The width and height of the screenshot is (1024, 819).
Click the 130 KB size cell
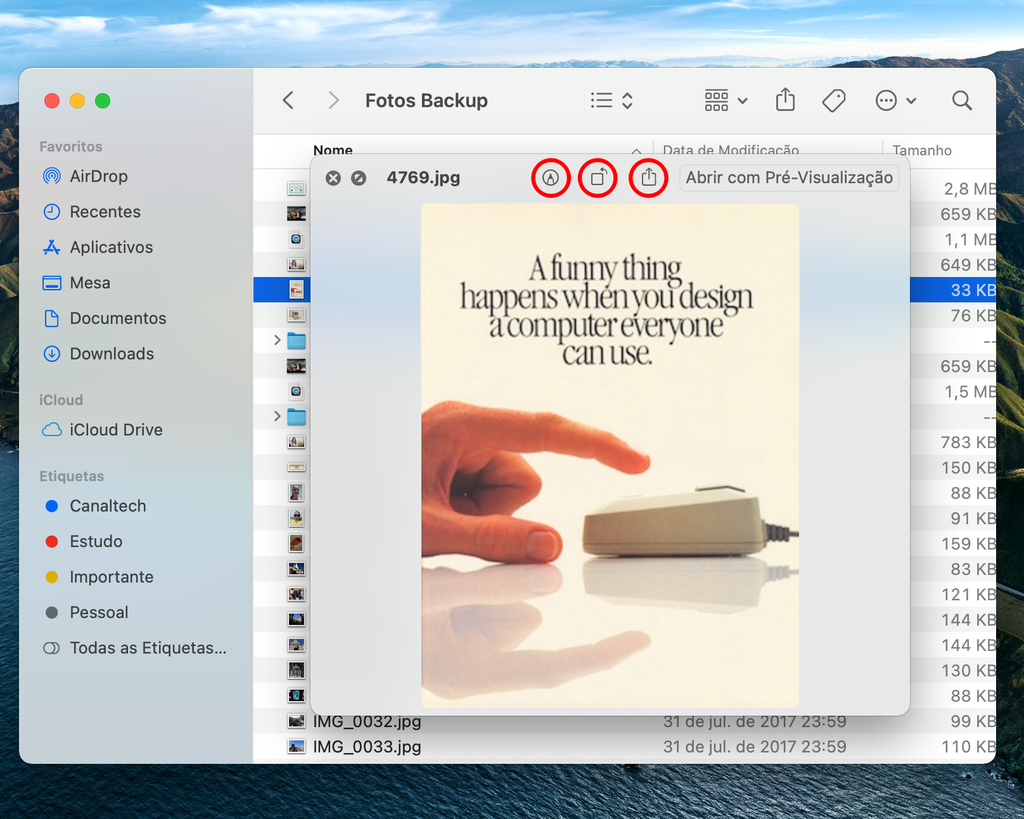(x=968, y=671)
